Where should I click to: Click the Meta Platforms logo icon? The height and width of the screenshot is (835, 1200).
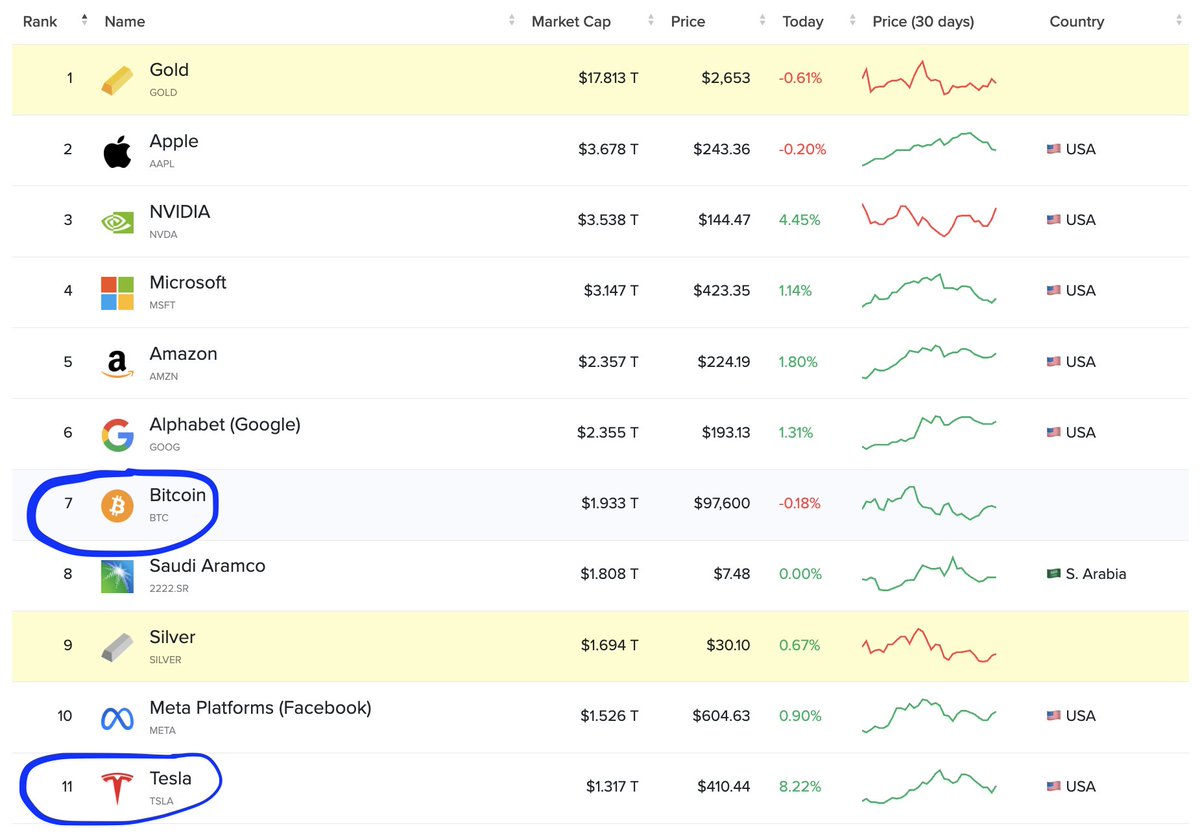(117, 718)
